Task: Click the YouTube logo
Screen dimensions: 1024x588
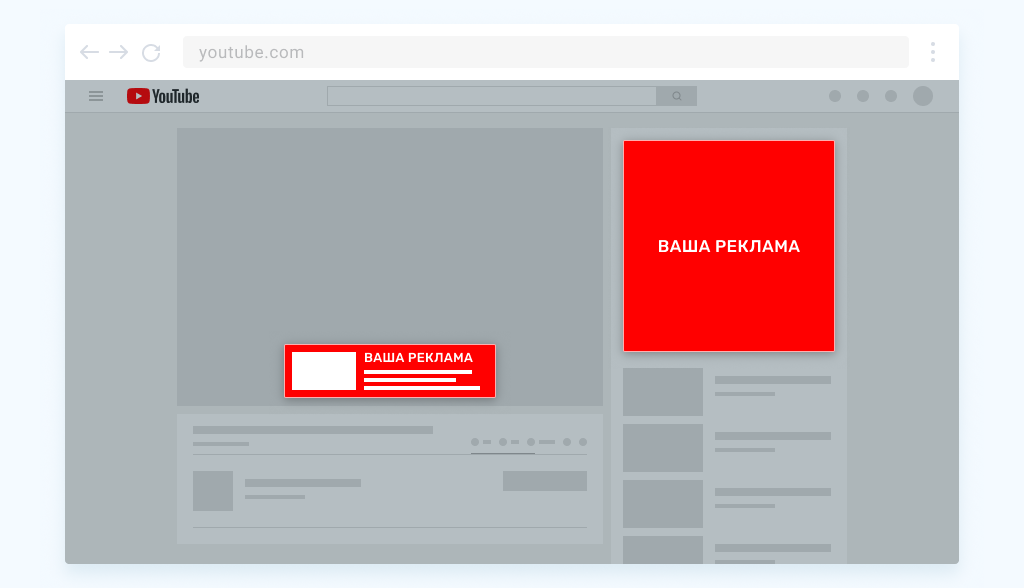Action: [x=163, y=96]
